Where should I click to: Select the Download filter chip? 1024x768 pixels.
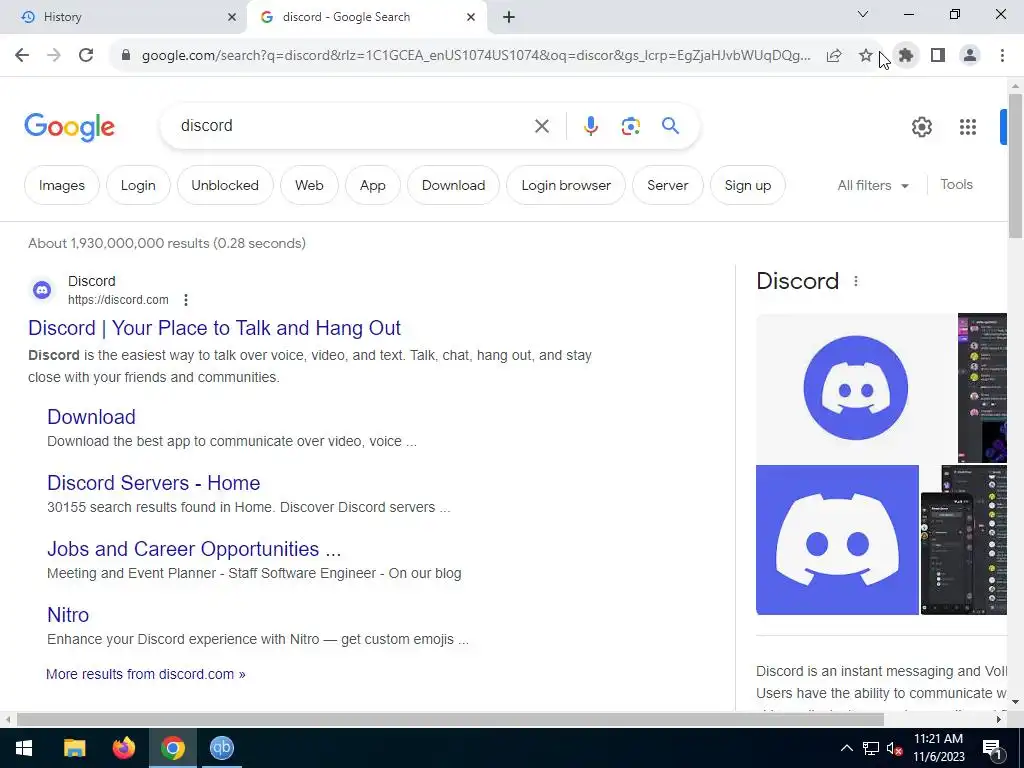coord(453,185)
